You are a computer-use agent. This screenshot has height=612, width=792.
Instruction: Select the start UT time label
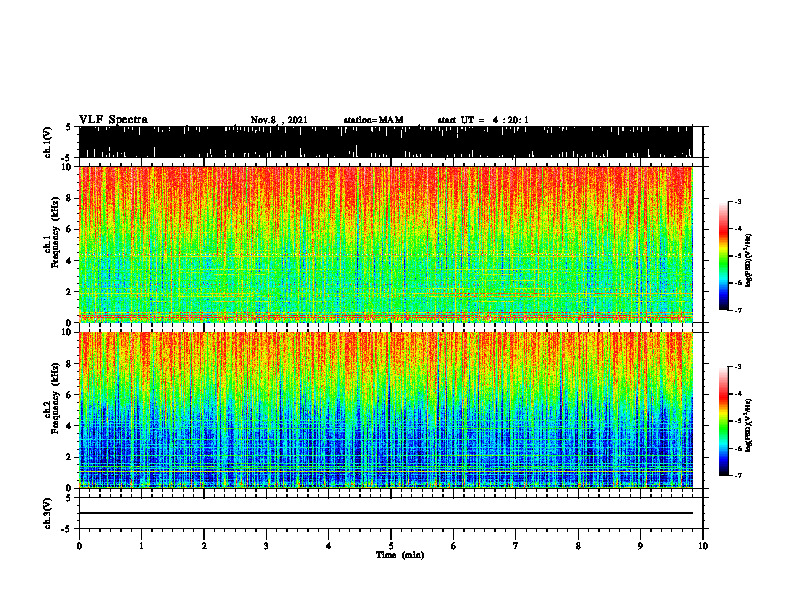(x=483, y=120)
